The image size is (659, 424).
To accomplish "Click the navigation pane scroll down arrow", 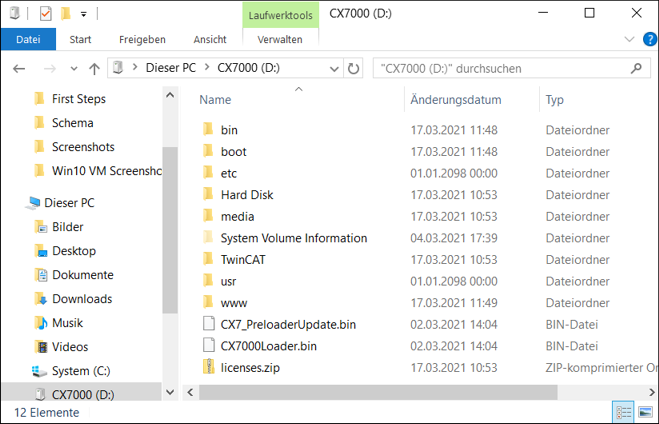I will pos(170,392).
